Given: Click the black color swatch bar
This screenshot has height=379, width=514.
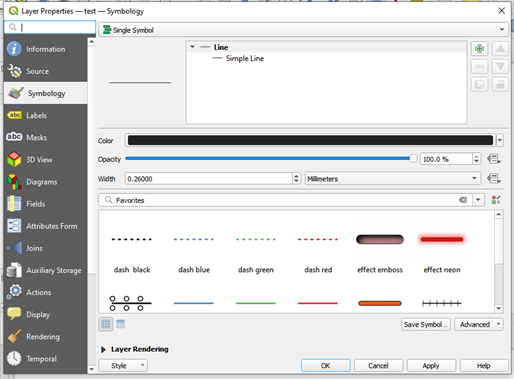Looking at the screenshot, I should coord(310,140).
